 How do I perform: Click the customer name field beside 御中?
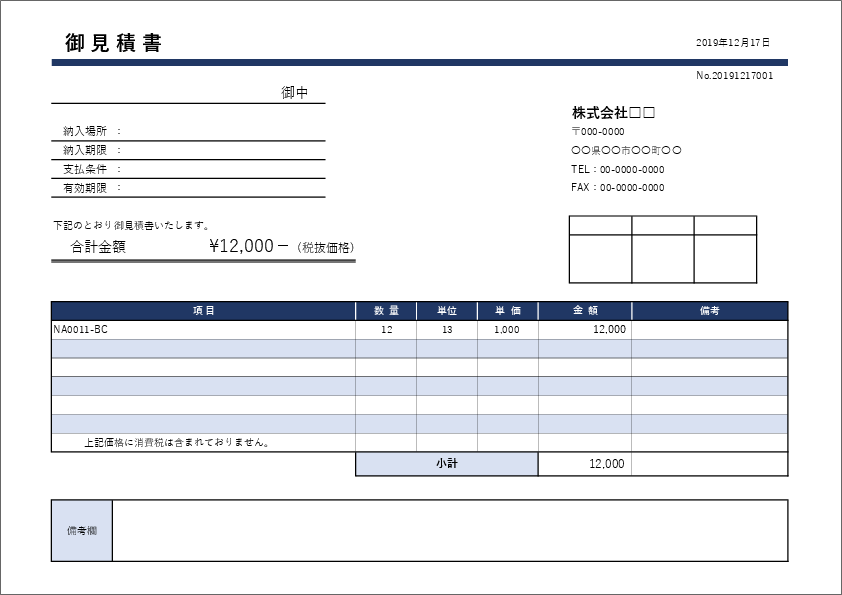(160, 97)
